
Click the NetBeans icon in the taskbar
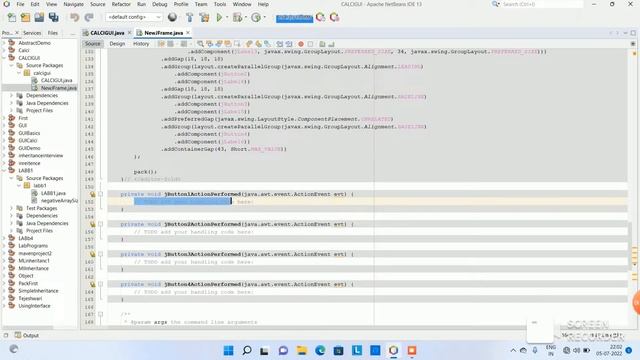(393, 350)
